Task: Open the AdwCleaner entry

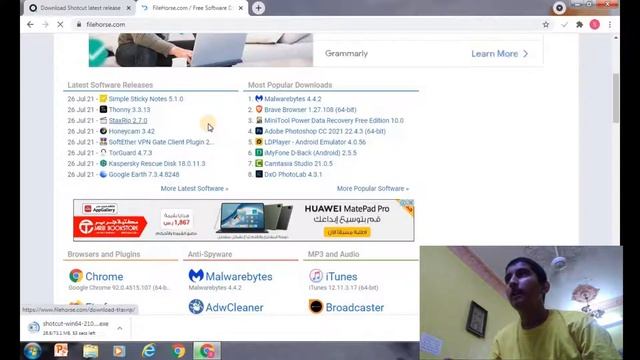Action: [234, 307]
